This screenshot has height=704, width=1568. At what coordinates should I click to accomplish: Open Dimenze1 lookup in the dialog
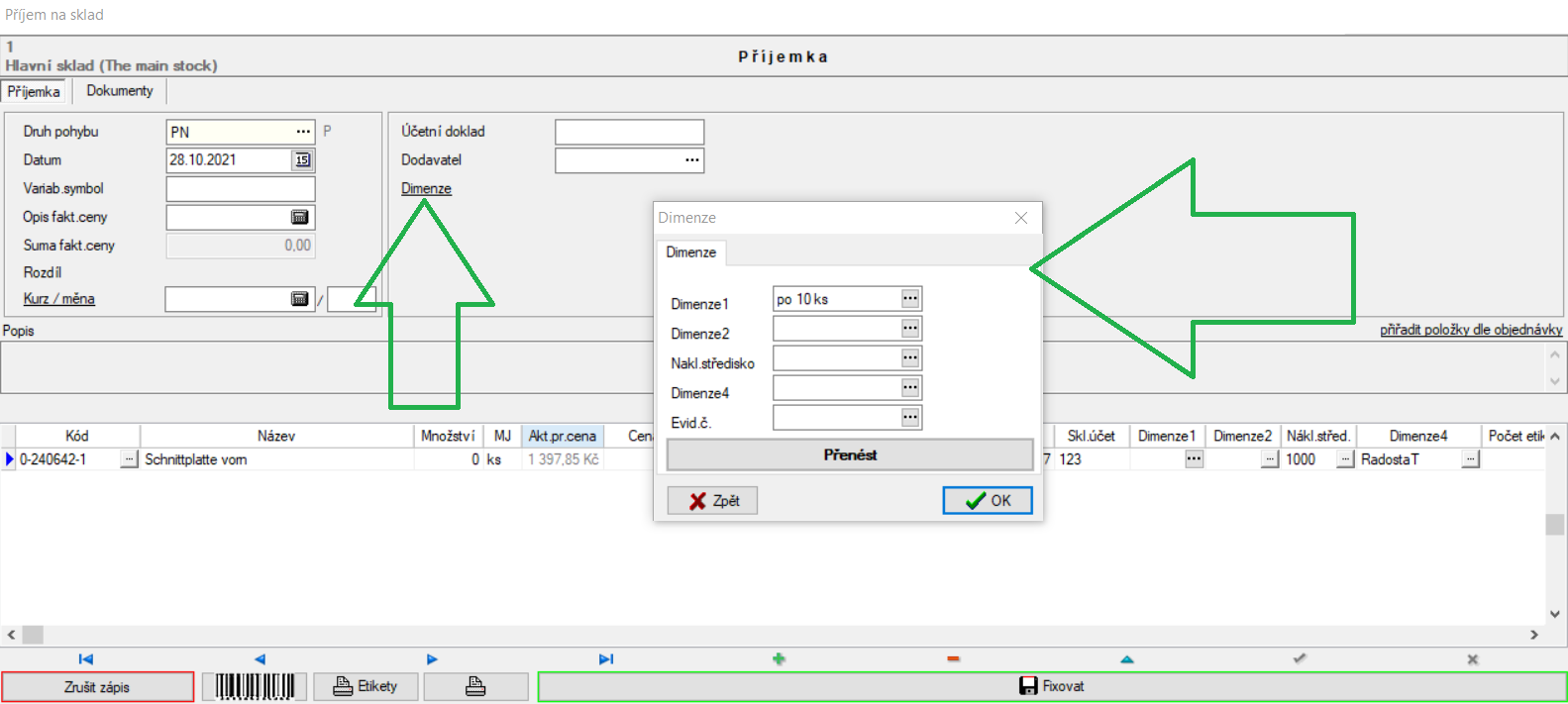910,299
